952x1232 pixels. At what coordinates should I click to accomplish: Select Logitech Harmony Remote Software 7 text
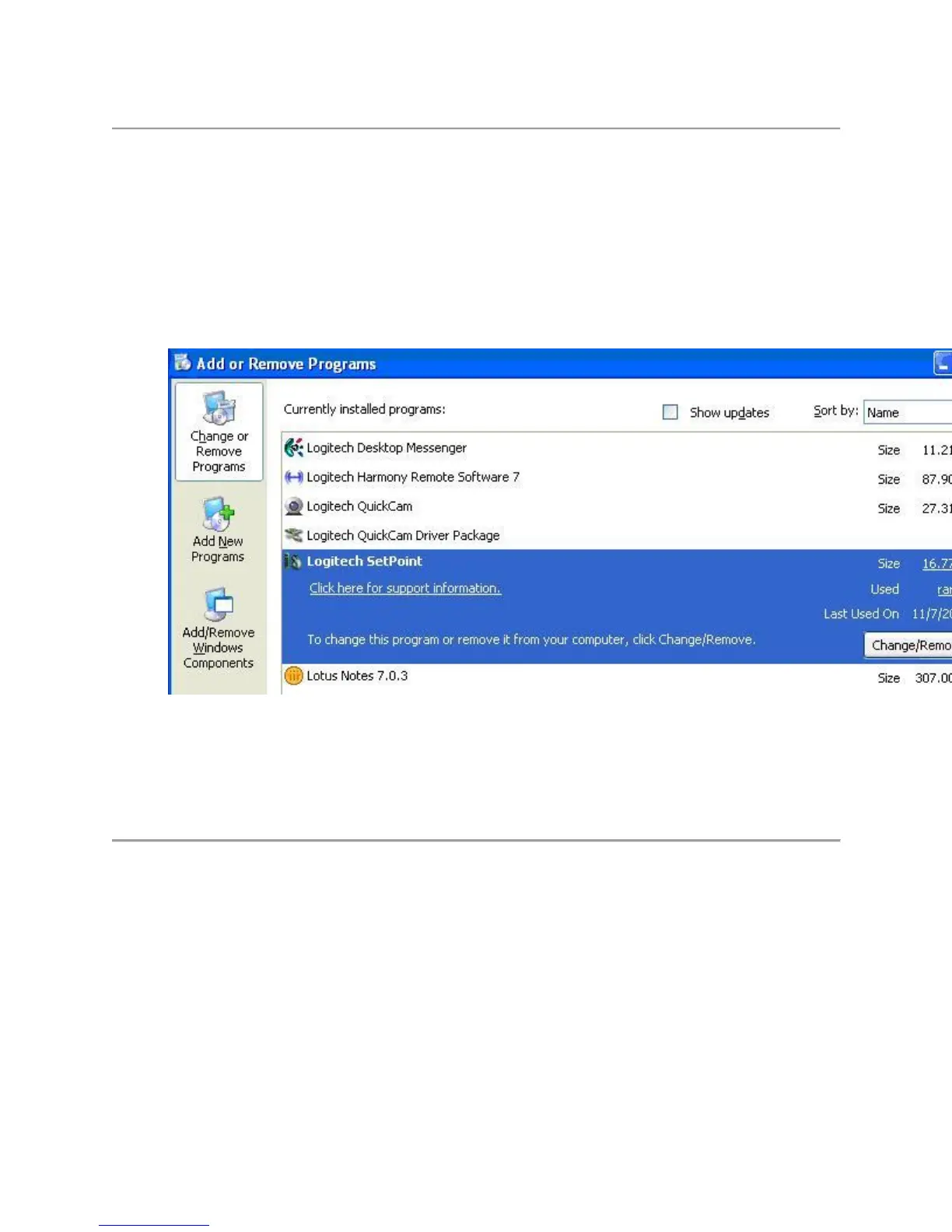click(x=413, y=477)
